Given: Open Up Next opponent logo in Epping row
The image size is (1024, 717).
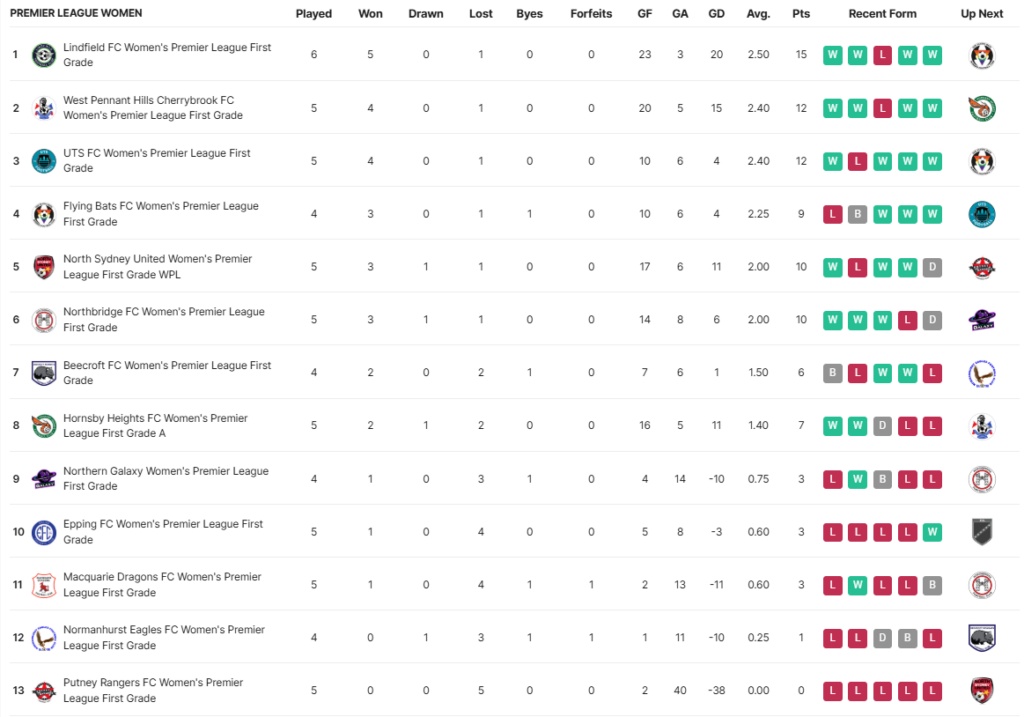Looking at the screenshot, I should 982,532.
